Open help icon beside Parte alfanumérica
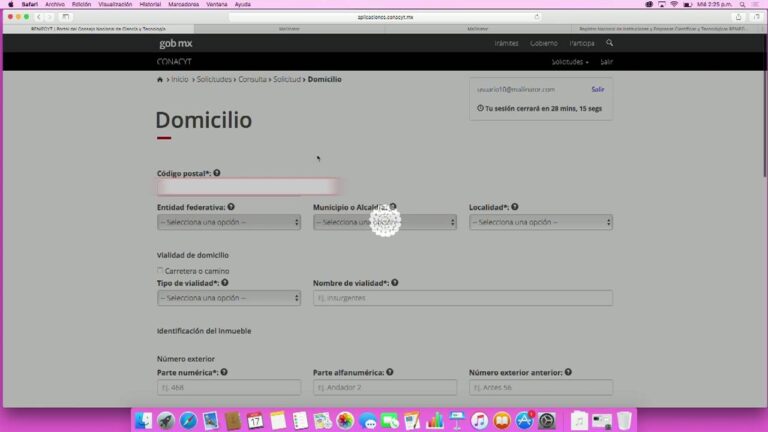Viewport: 768px width, 432px height. click(390, 372)
